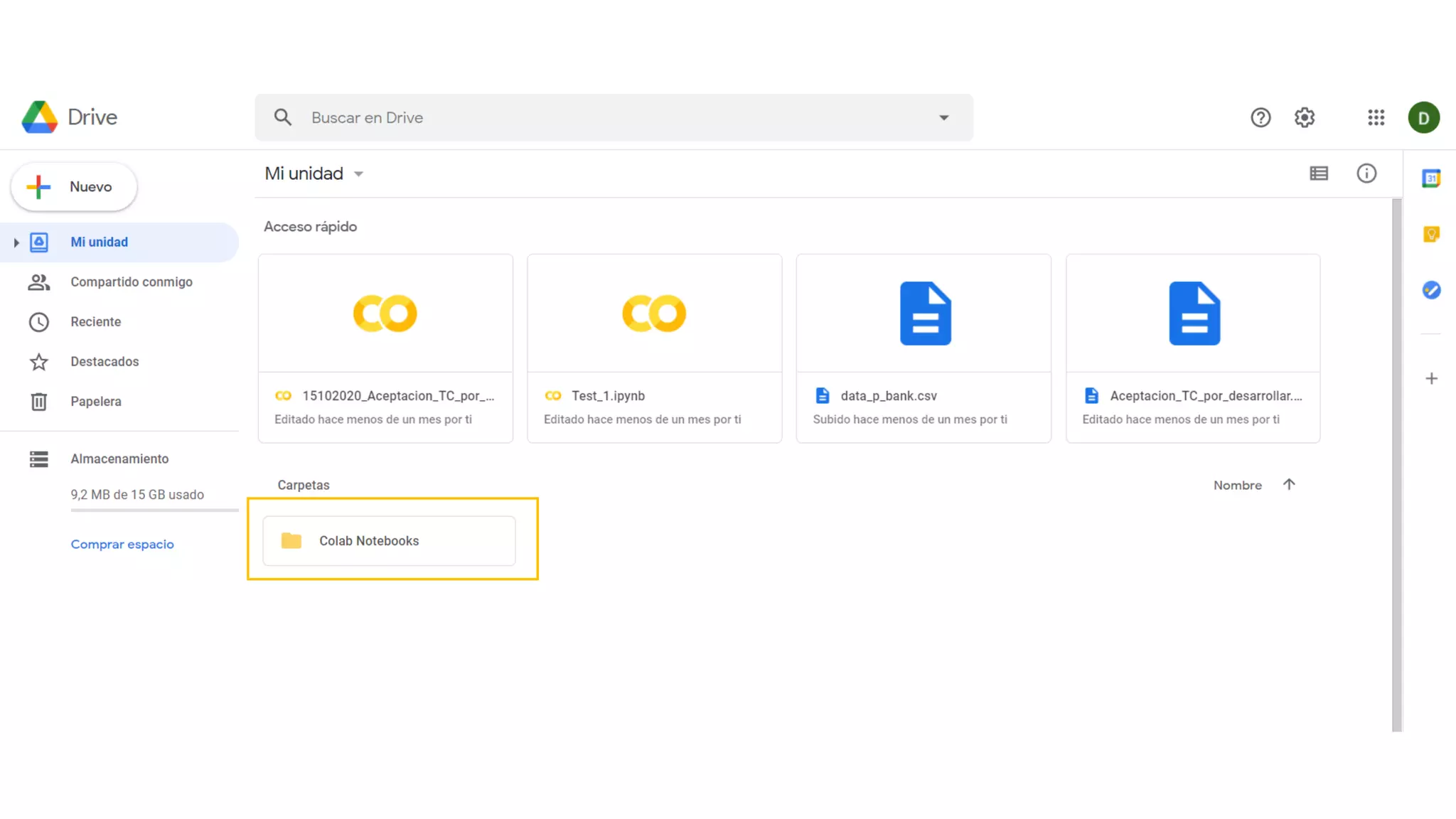Open the Settings gear icon
Screen dimensions: 1456x819
tap(1305, 117)
